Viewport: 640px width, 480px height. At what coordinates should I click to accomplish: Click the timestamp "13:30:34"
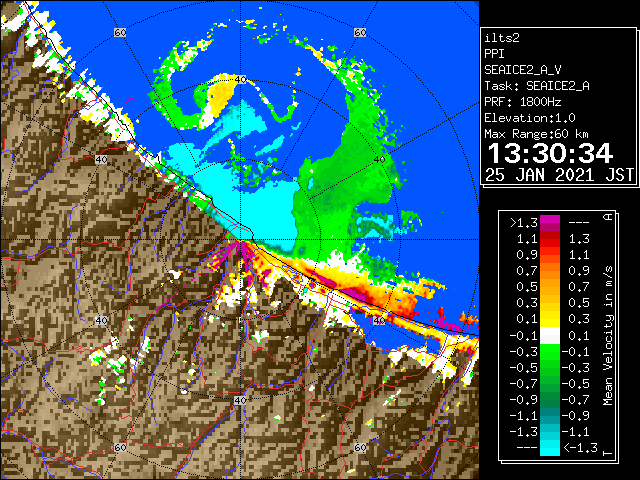tap(550, 154)
